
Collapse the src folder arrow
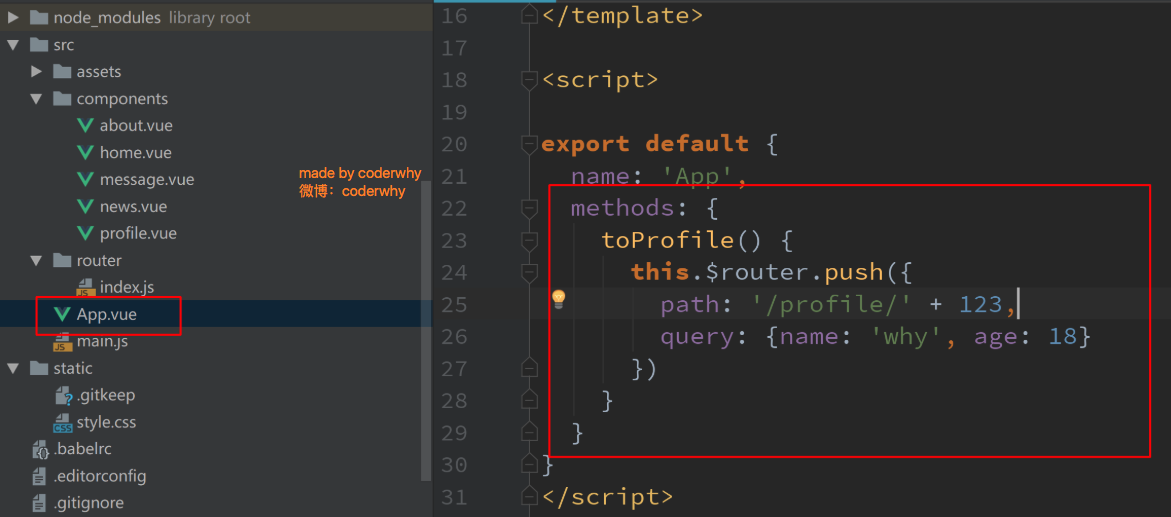[13, 45]
